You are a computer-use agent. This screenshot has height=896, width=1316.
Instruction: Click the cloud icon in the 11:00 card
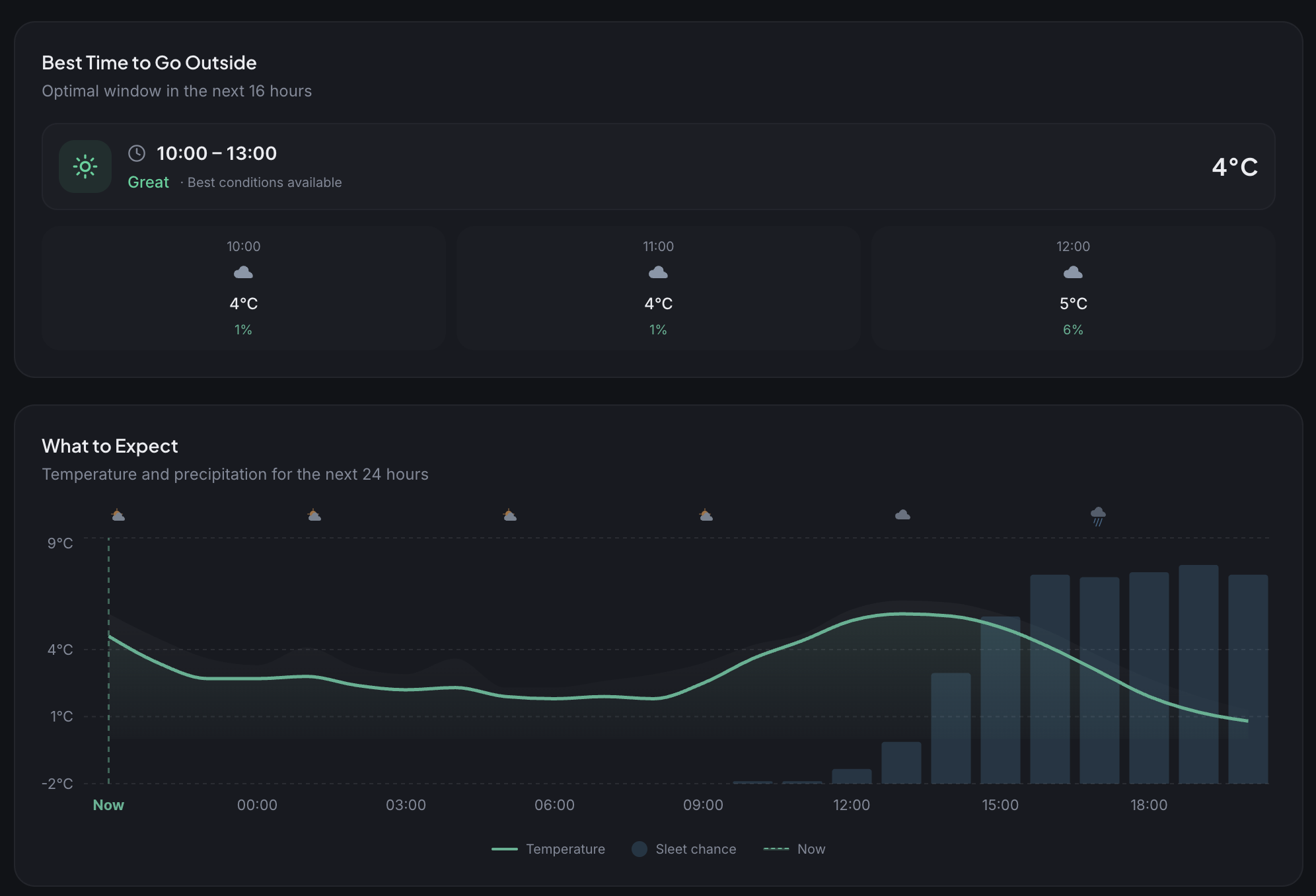tap(658, 272)
